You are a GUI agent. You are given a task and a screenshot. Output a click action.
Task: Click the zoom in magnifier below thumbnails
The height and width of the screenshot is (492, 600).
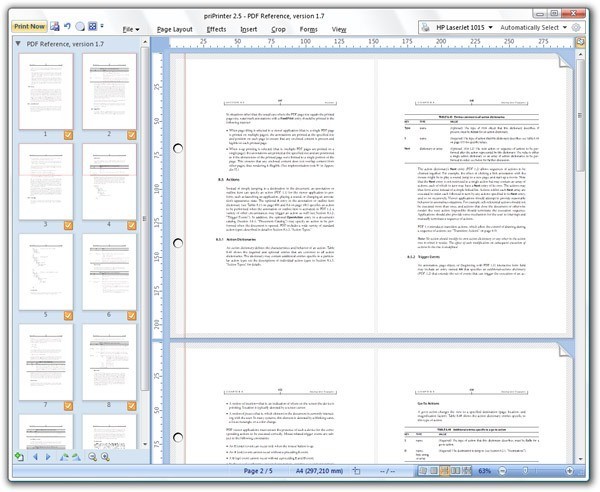coord(105,457)
